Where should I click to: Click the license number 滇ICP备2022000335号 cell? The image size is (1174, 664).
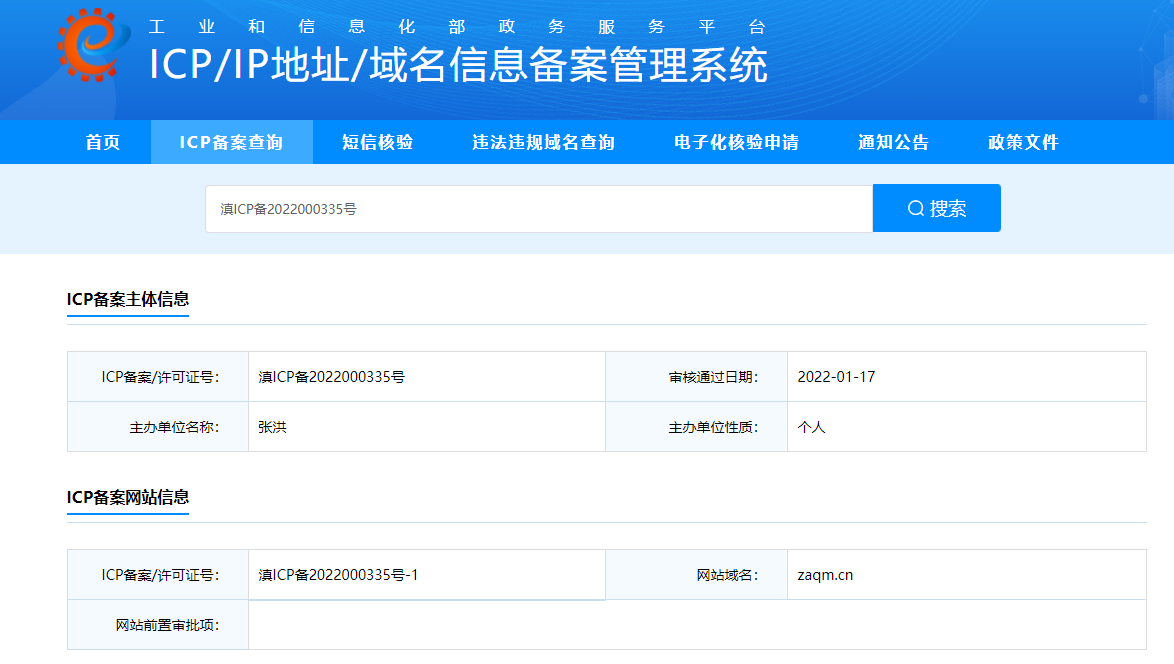coord(331,377)
